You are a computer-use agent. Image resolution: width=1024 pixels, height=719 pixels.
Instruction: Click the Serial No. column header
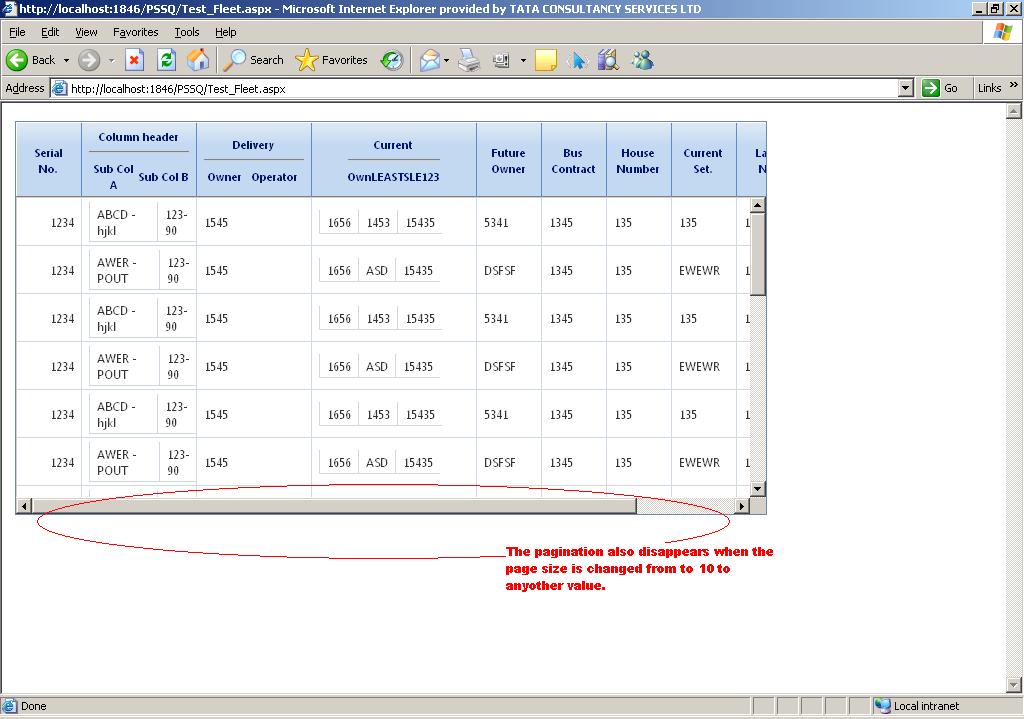pyautogui.click(x=48, y=161)
